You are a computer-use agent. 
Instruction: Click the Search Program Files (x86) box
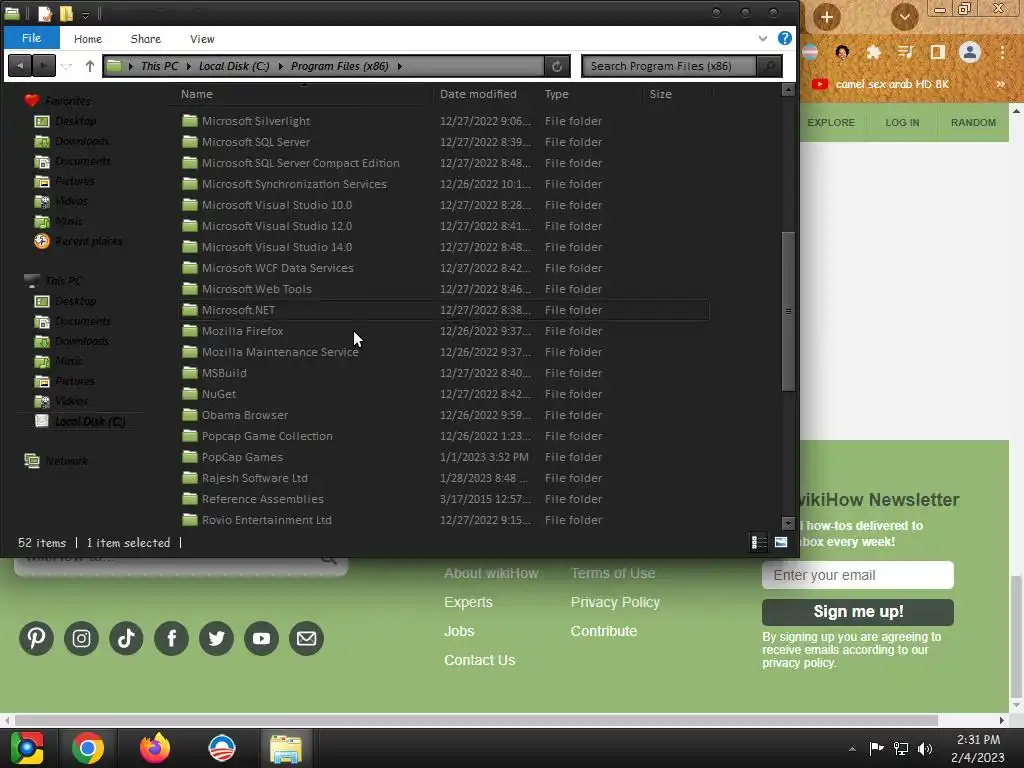point(669,66)
